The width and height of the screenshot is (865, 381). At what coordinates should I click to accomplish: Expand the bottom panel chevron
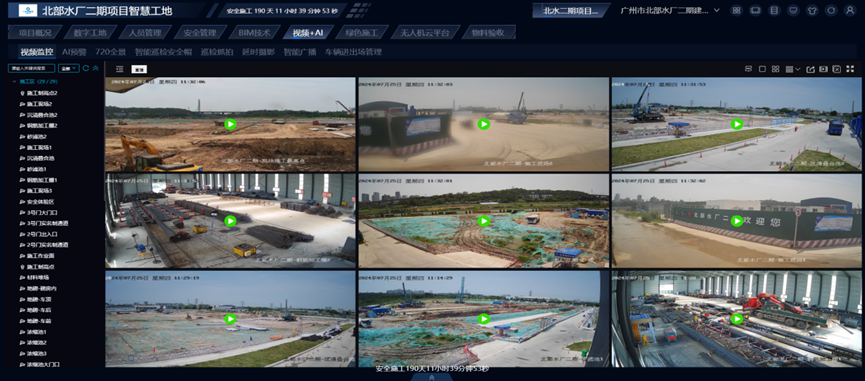[x=432, y=377]
